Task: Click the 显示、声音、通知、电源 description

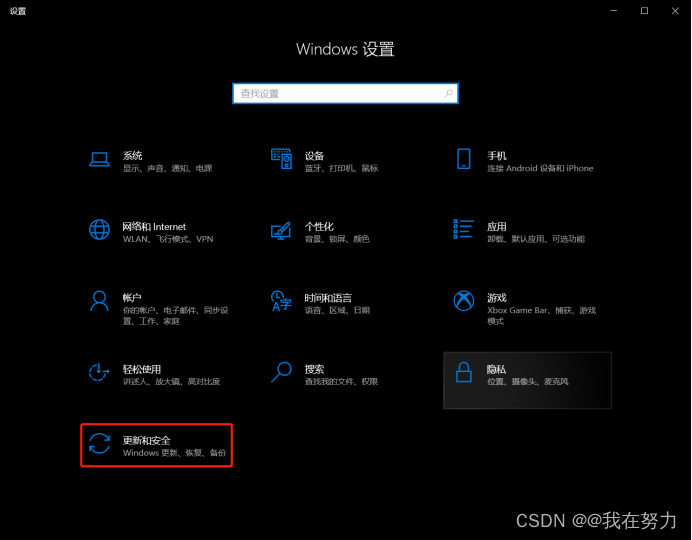Action: tap(168, 168)
